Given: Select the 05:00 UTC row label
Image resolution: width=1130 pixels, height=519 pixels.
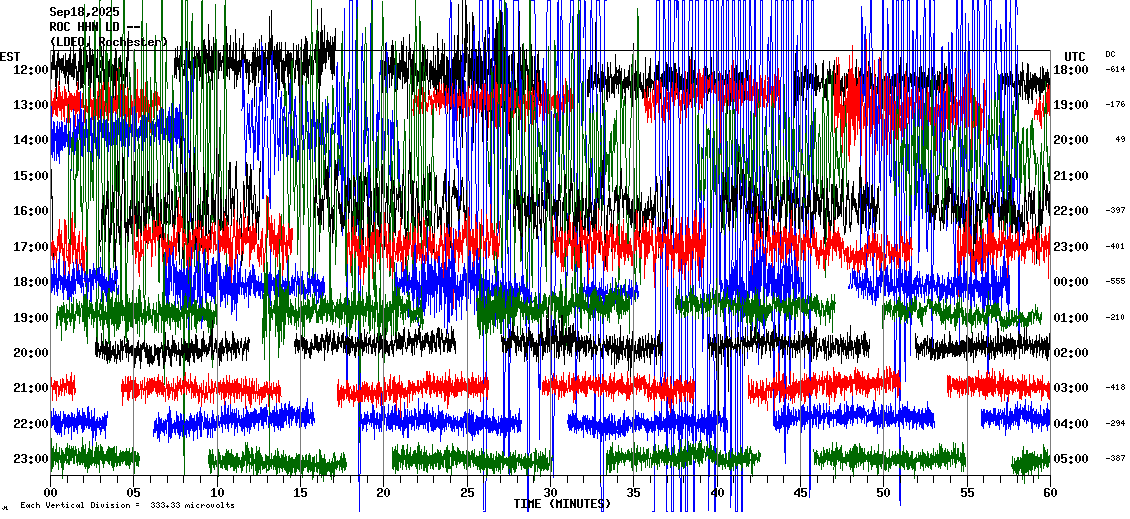Looking at the screenshot, I should click(1071, 459).
